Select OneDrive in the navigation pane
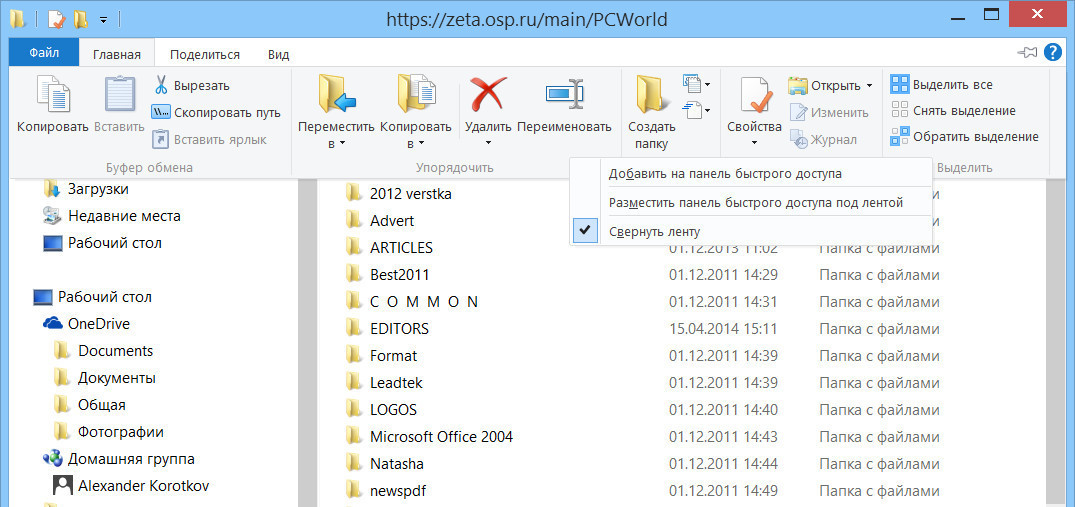 click(x=98, y=323)
